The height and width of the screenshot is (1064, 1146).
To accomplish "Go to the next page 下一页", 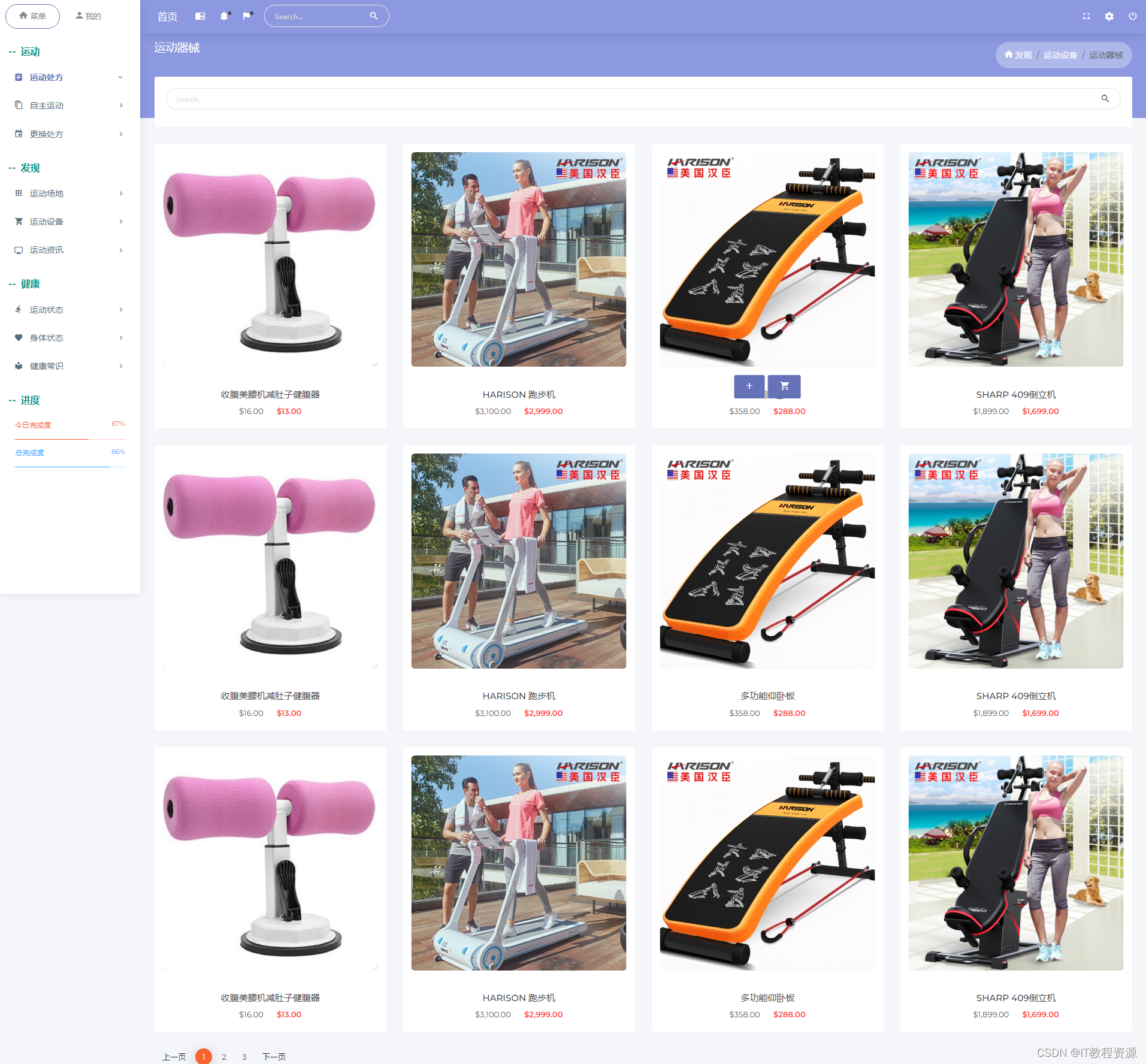I will coord(274,1056).
